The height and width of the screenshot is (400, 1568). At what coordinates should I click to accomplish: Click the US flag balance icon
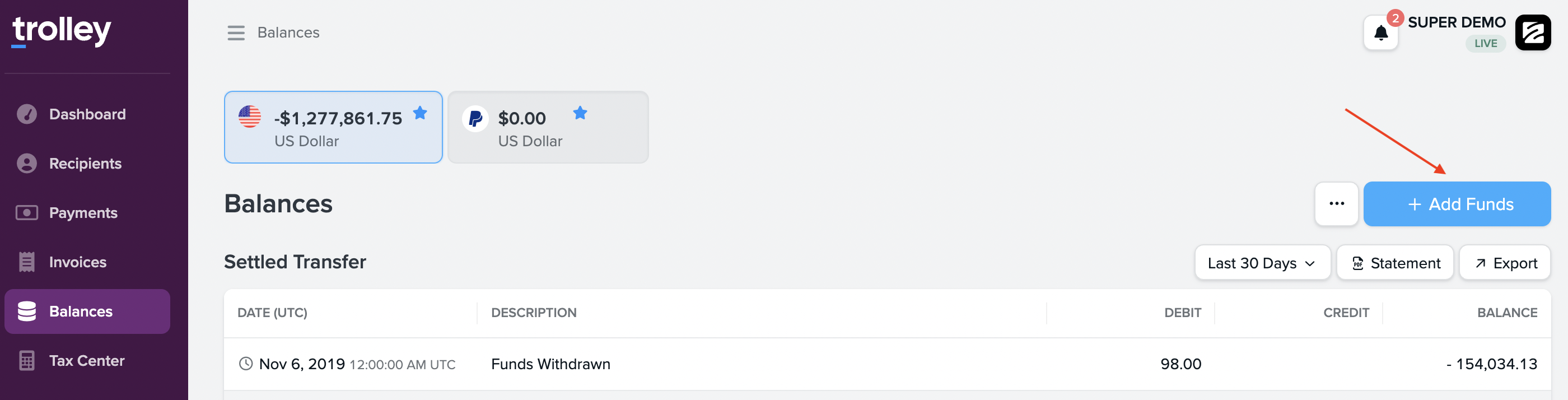250,117
